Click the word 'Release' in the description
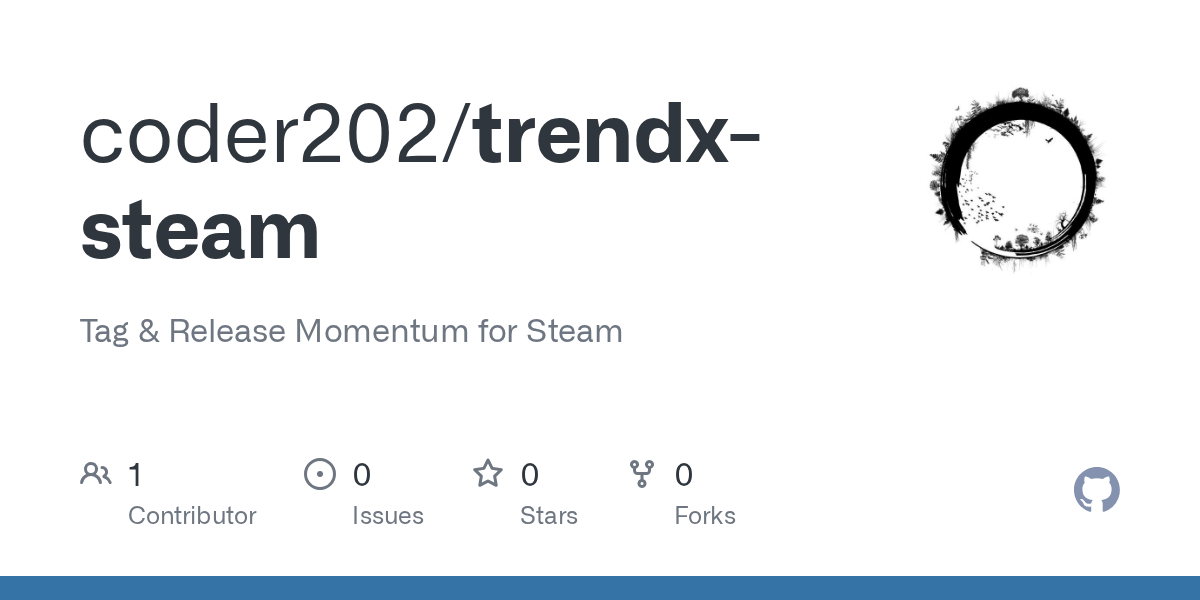This screenshot has width=1200, height=600. point(227,331)
